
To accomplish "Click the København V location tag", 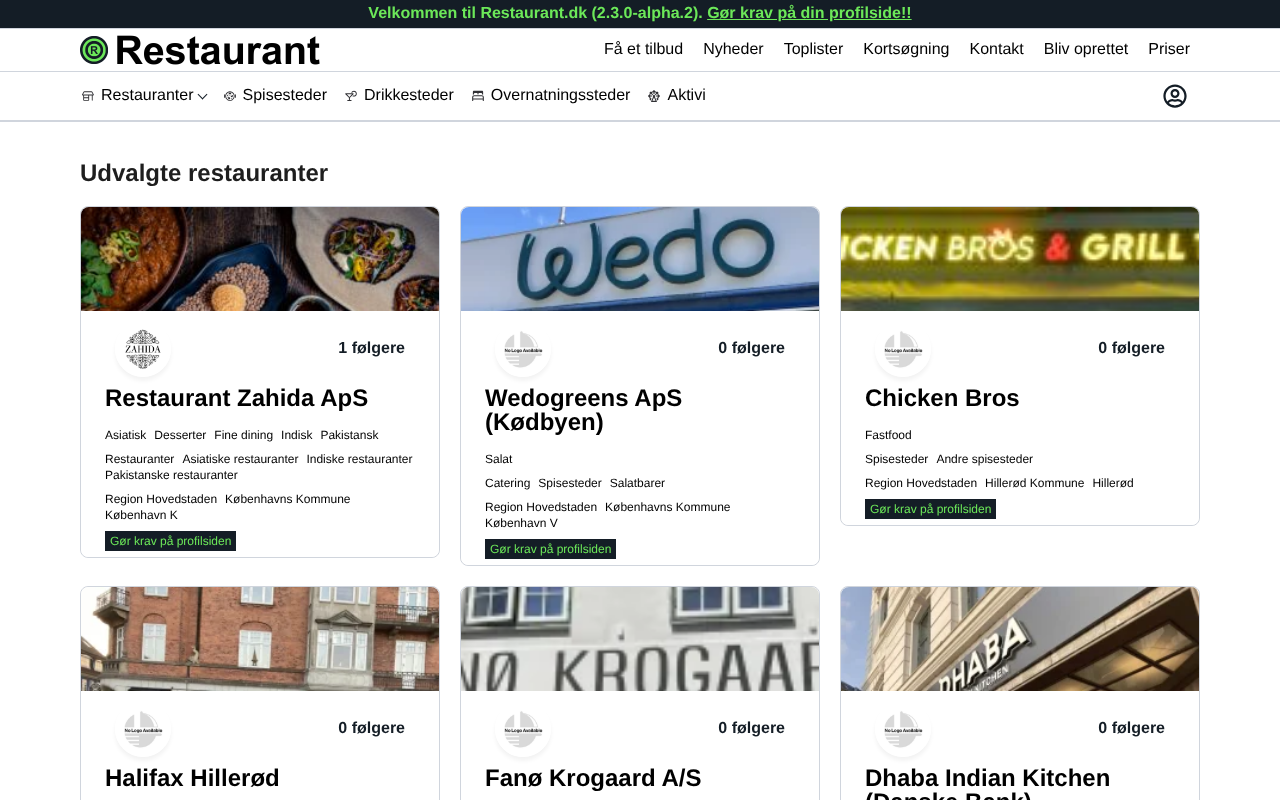I will point(521,523).
